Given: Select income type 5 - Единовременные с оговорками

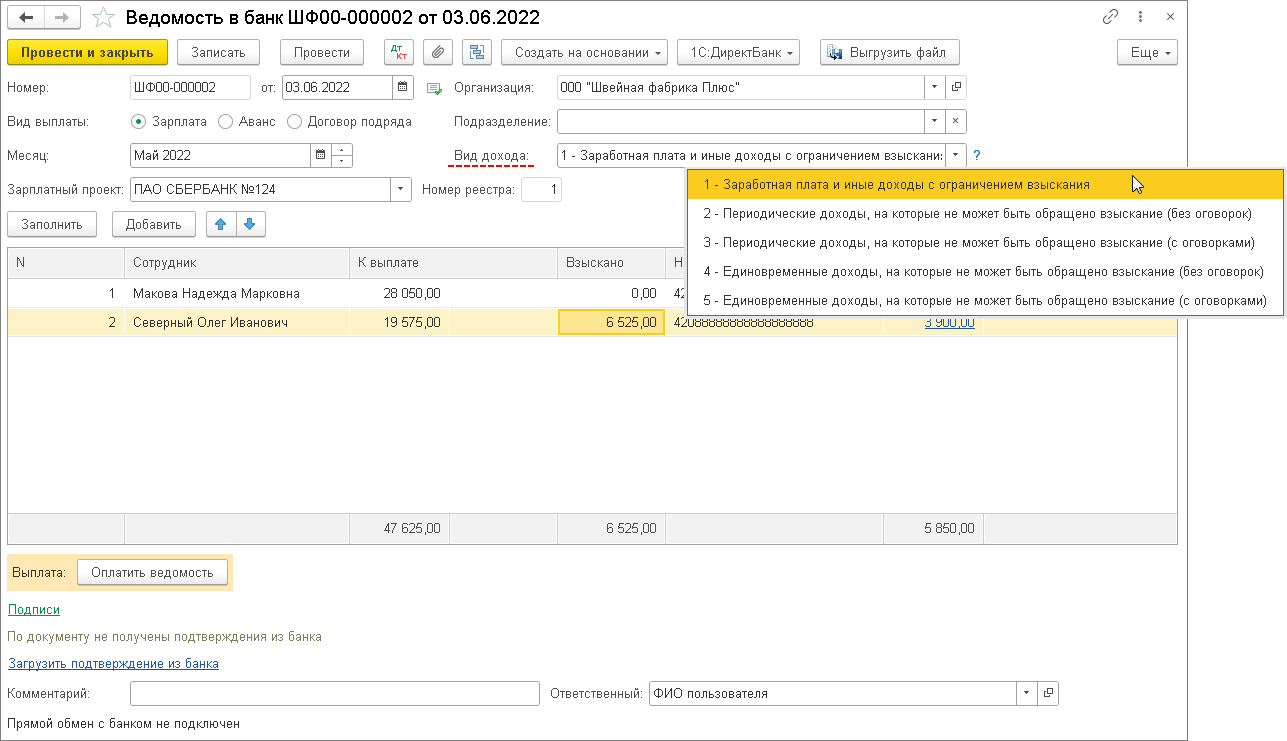Looking at the screenshot, I should (x=985, y=300).
